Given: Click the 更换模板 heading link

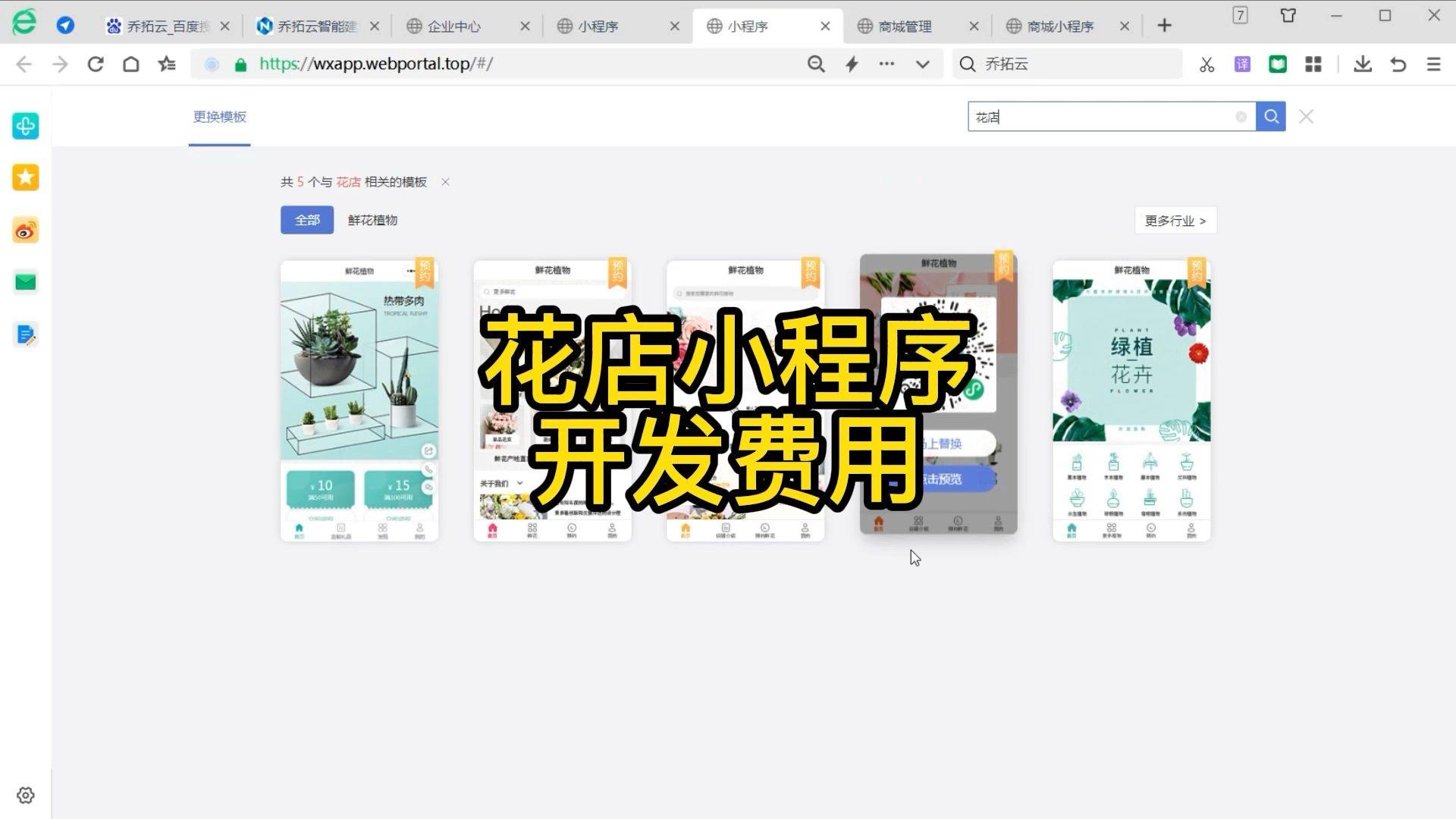Looking at the screenshot, I should (x=219, y=117).
